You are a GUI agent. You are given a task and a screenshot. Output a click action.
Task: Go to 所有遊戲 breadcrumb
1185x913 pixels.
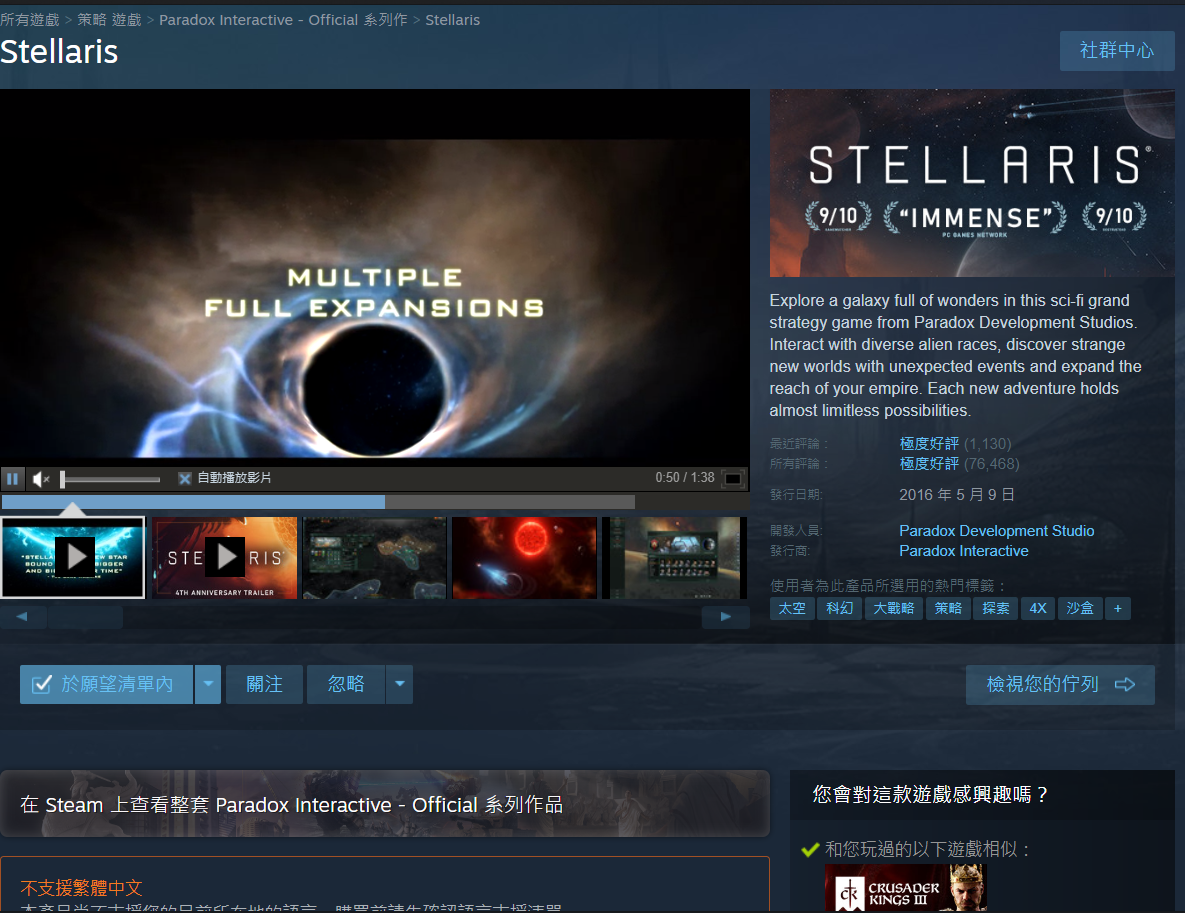[x=29, y=20]
